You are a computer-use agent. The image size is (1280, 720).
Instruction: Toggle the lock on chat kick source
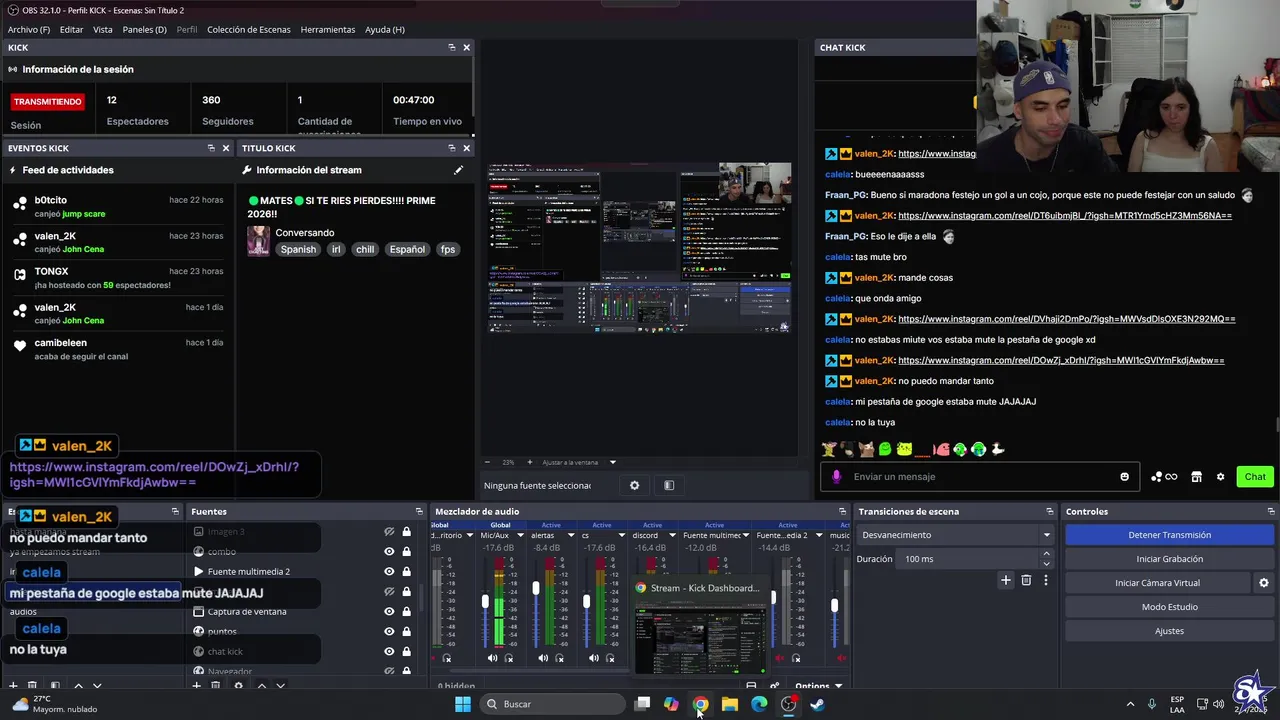coord(406,652)
